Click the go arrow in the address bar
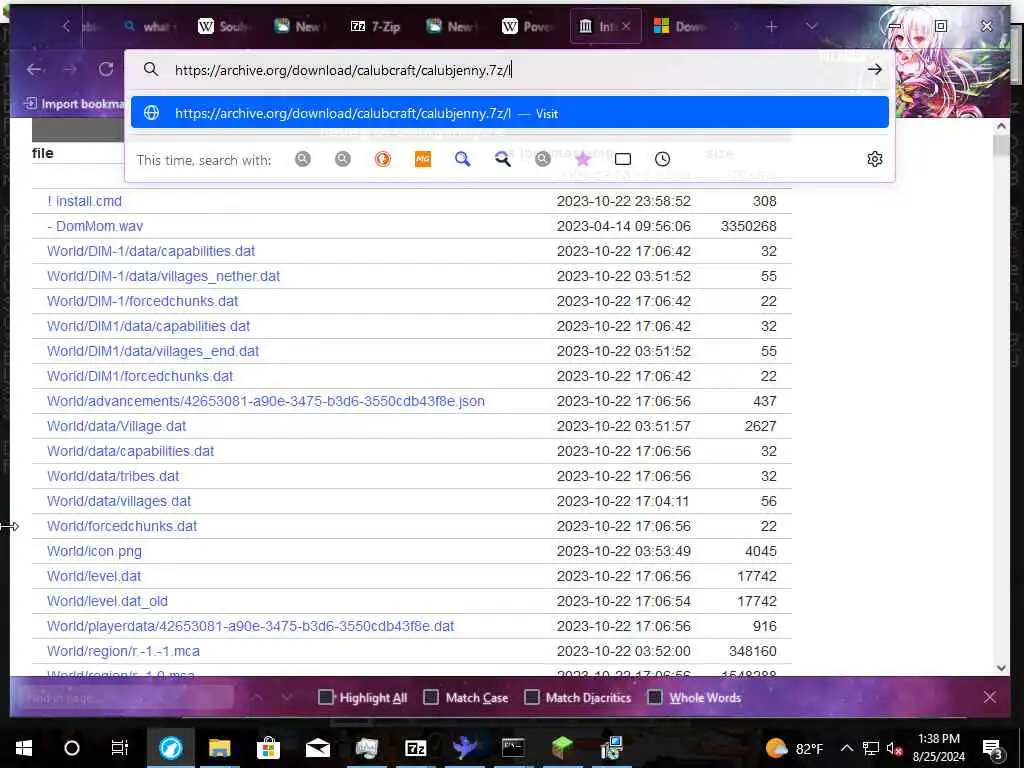The image size is (1024, 768). (874, 69)
